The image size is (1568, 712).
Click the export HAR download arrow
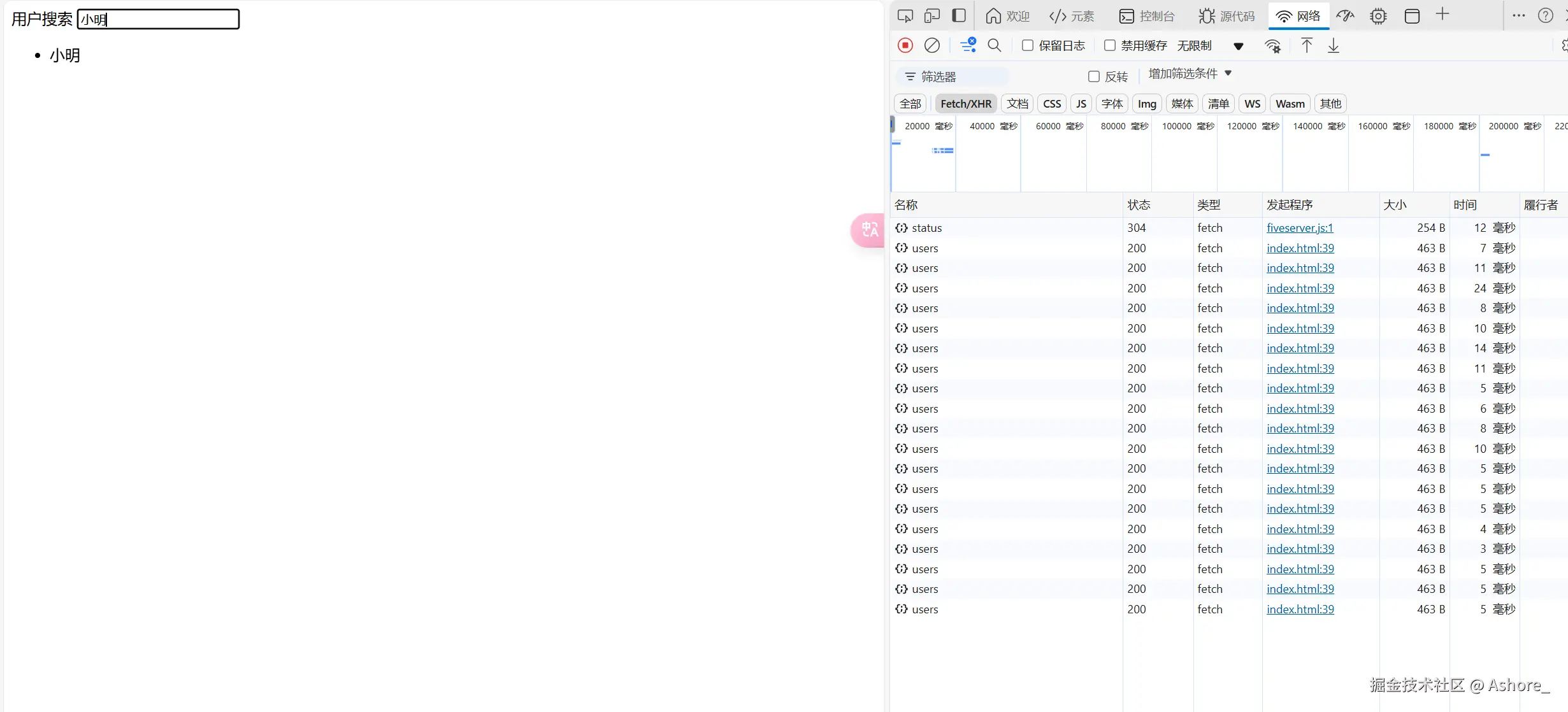1333,45
